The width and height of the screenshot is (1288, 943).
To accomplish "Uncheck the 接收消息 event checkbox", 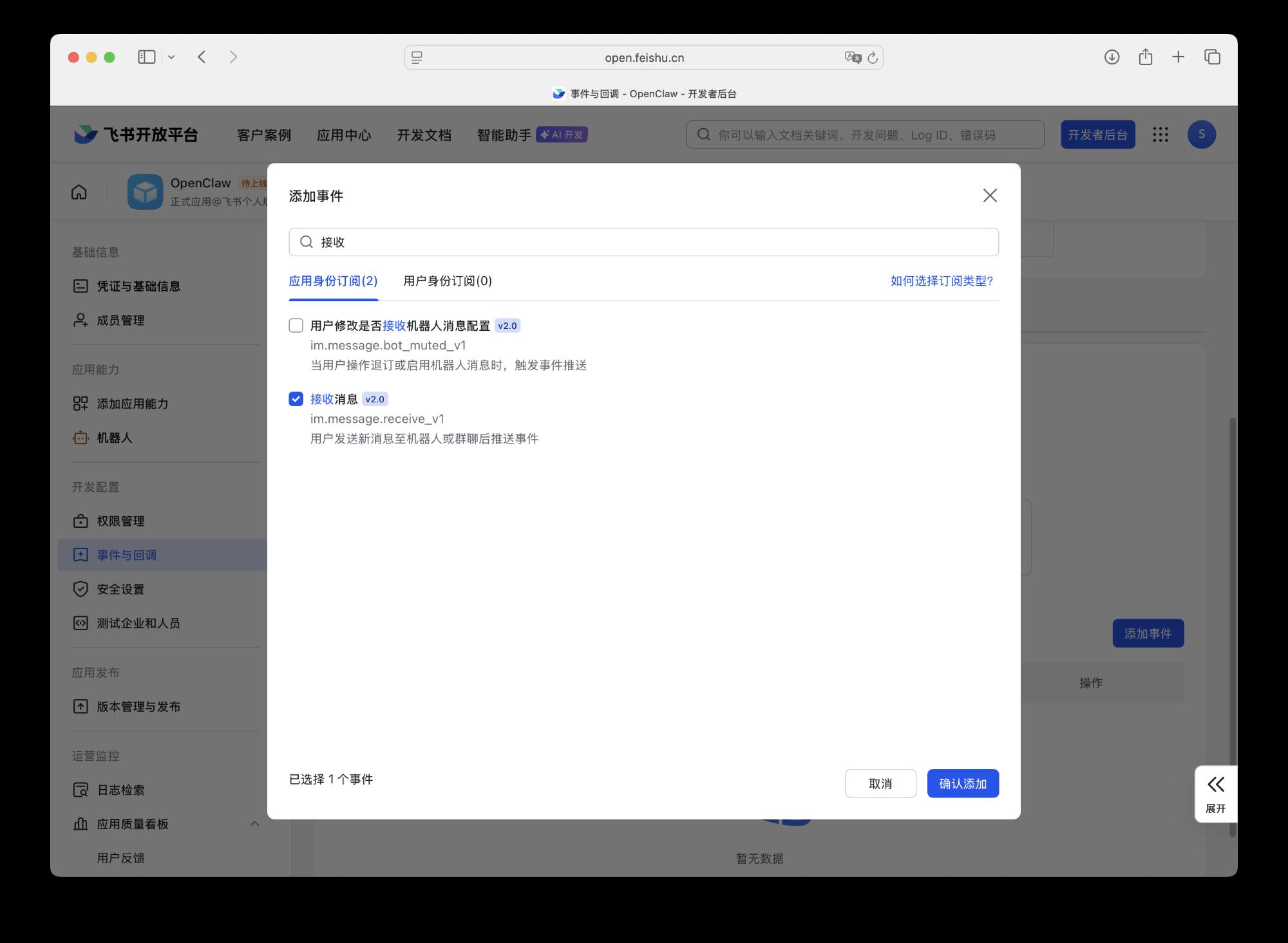I will [296, 399].
